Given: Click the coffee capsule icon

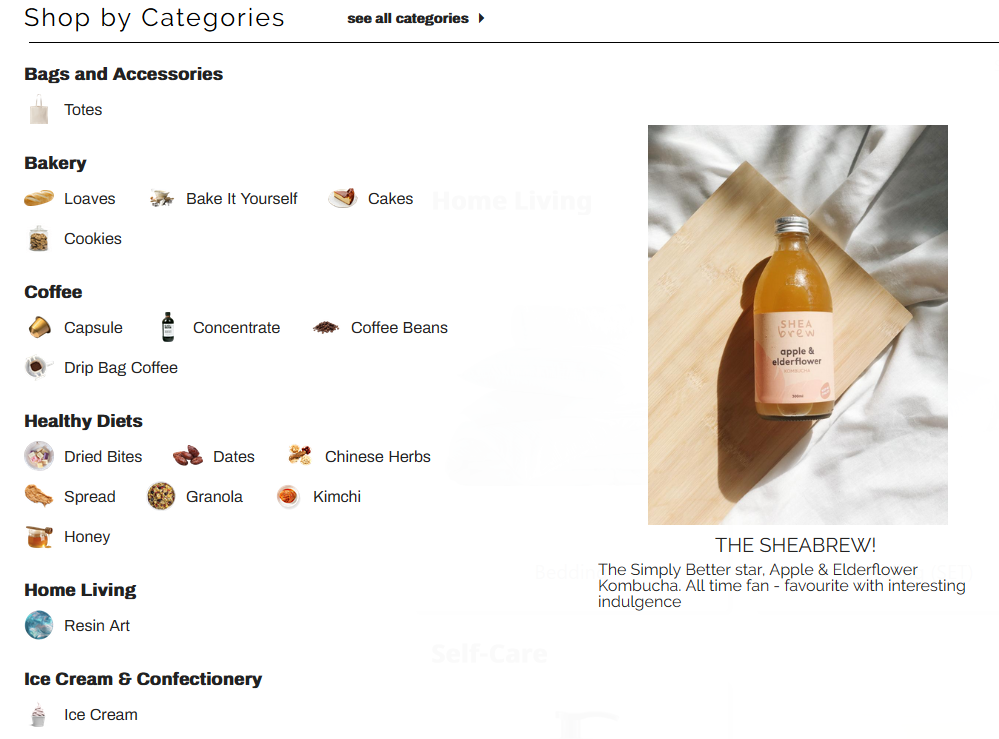Looking at the screenshot, I should pos(40,327).
